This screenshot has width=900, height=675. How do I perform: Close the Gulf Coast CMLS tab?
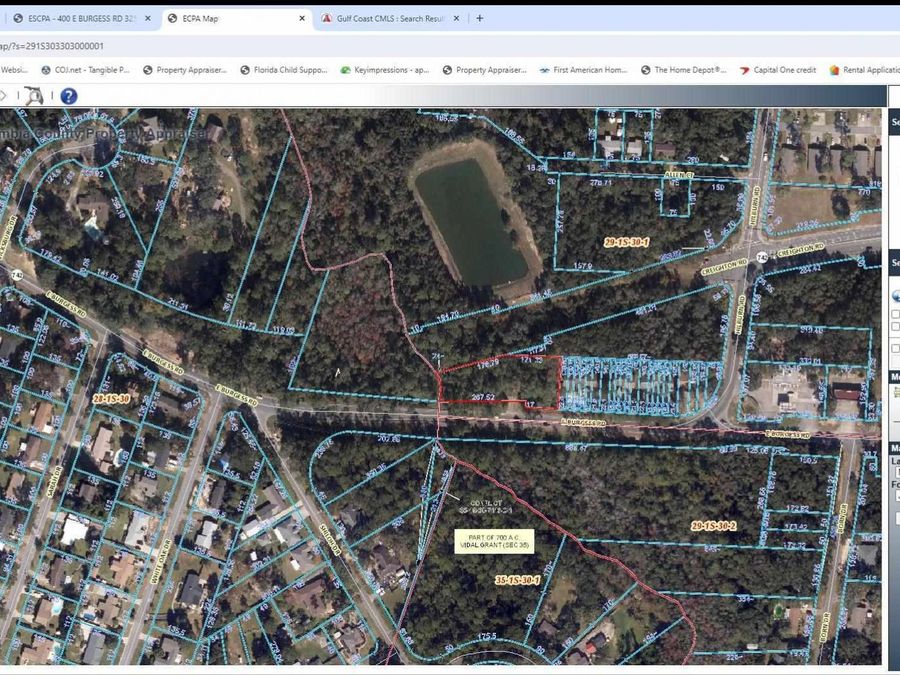(458, 18)
